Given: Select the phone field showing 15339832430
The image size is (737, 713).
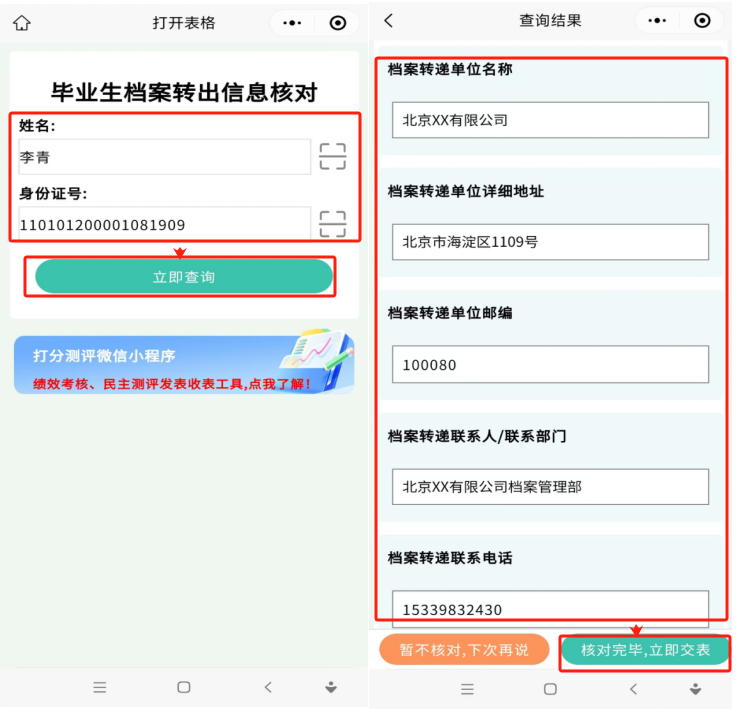Looking at the screenshot, I should (x=550, y=608).
